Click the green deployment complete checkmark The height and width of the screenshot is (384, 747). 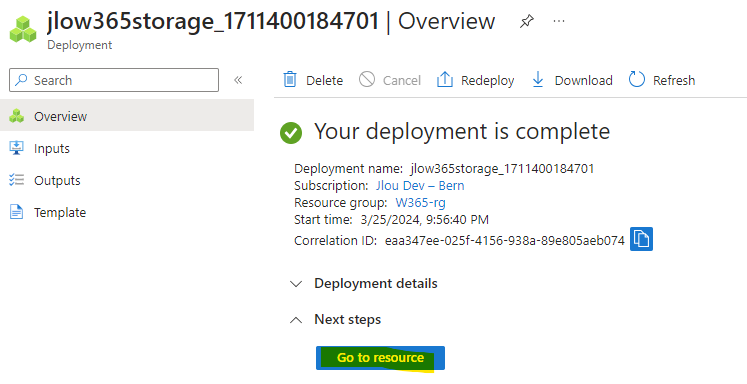291,133
